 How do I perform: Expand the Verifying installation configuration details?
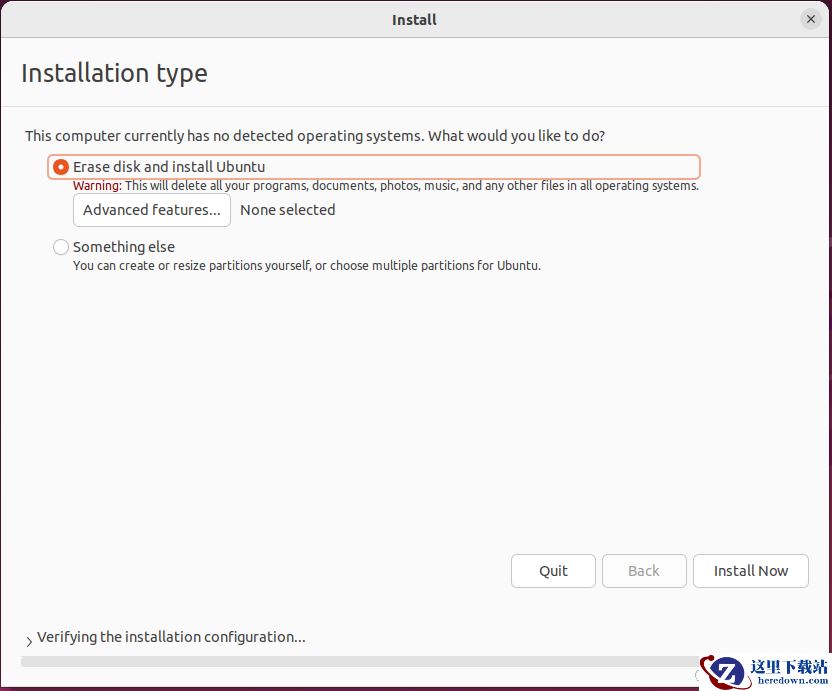29,641
